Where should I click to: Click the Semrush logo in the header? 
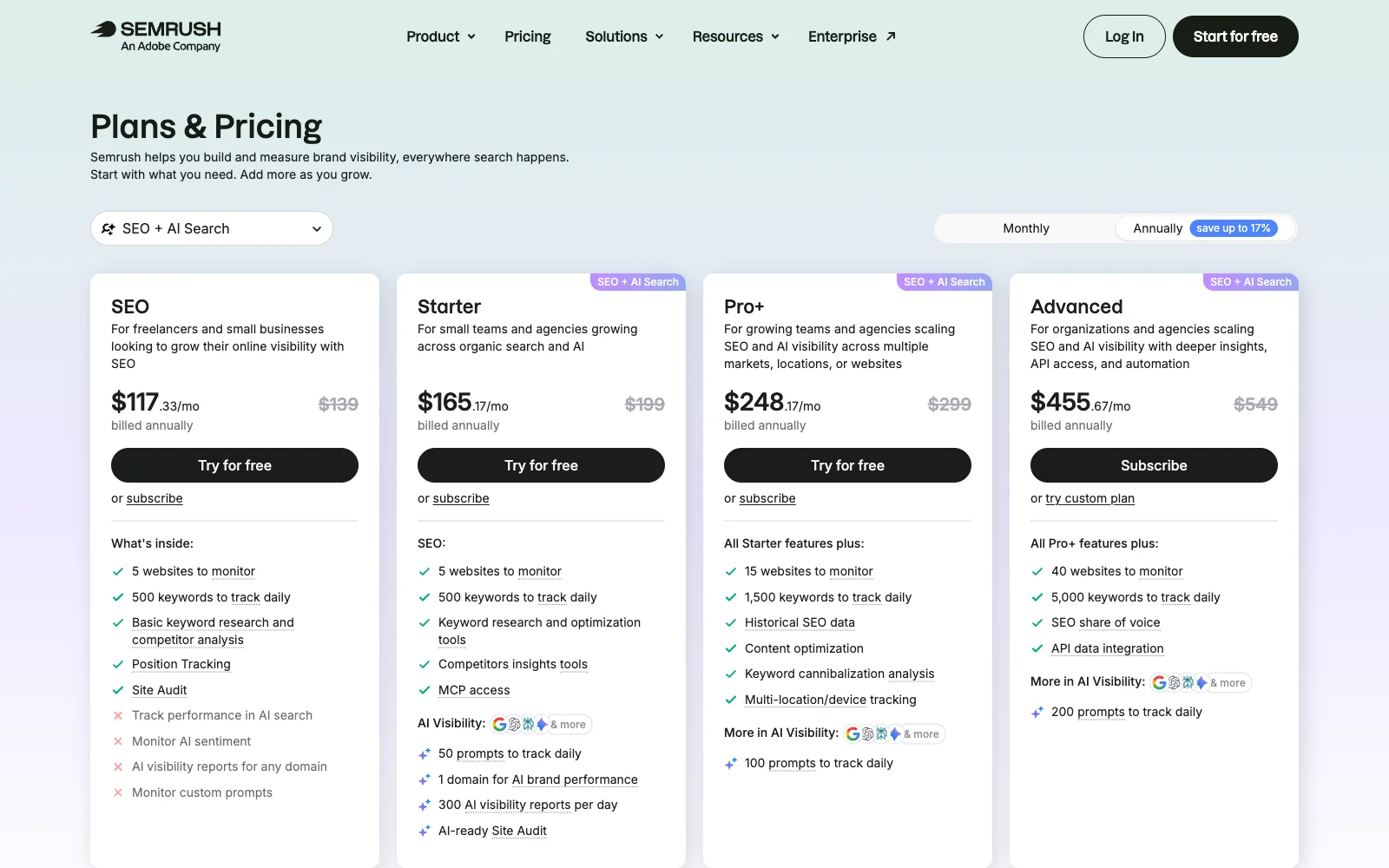coord(156,36)
